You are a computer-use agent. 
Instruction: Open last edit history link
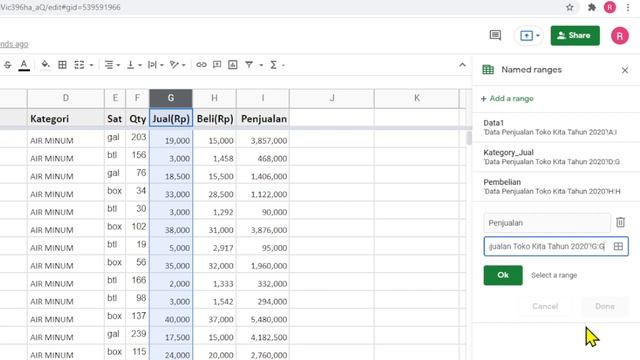coord(14,44)
